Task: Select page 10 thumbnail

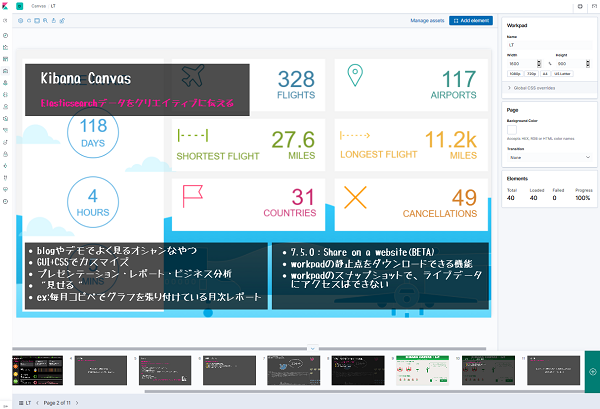Action: pyautogui.click(x=488, y=370)
